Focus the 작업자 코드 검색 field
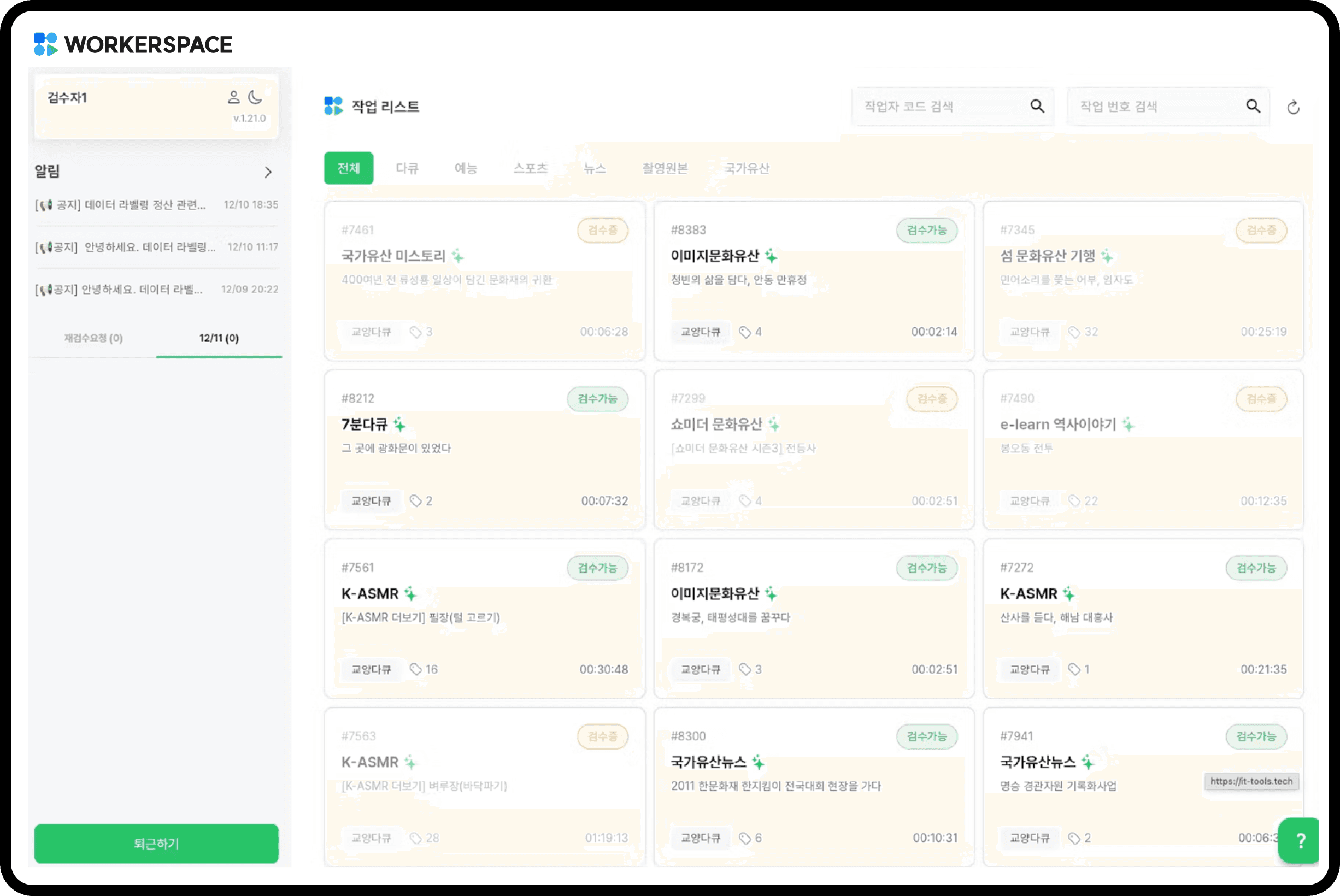 point(943,107)
